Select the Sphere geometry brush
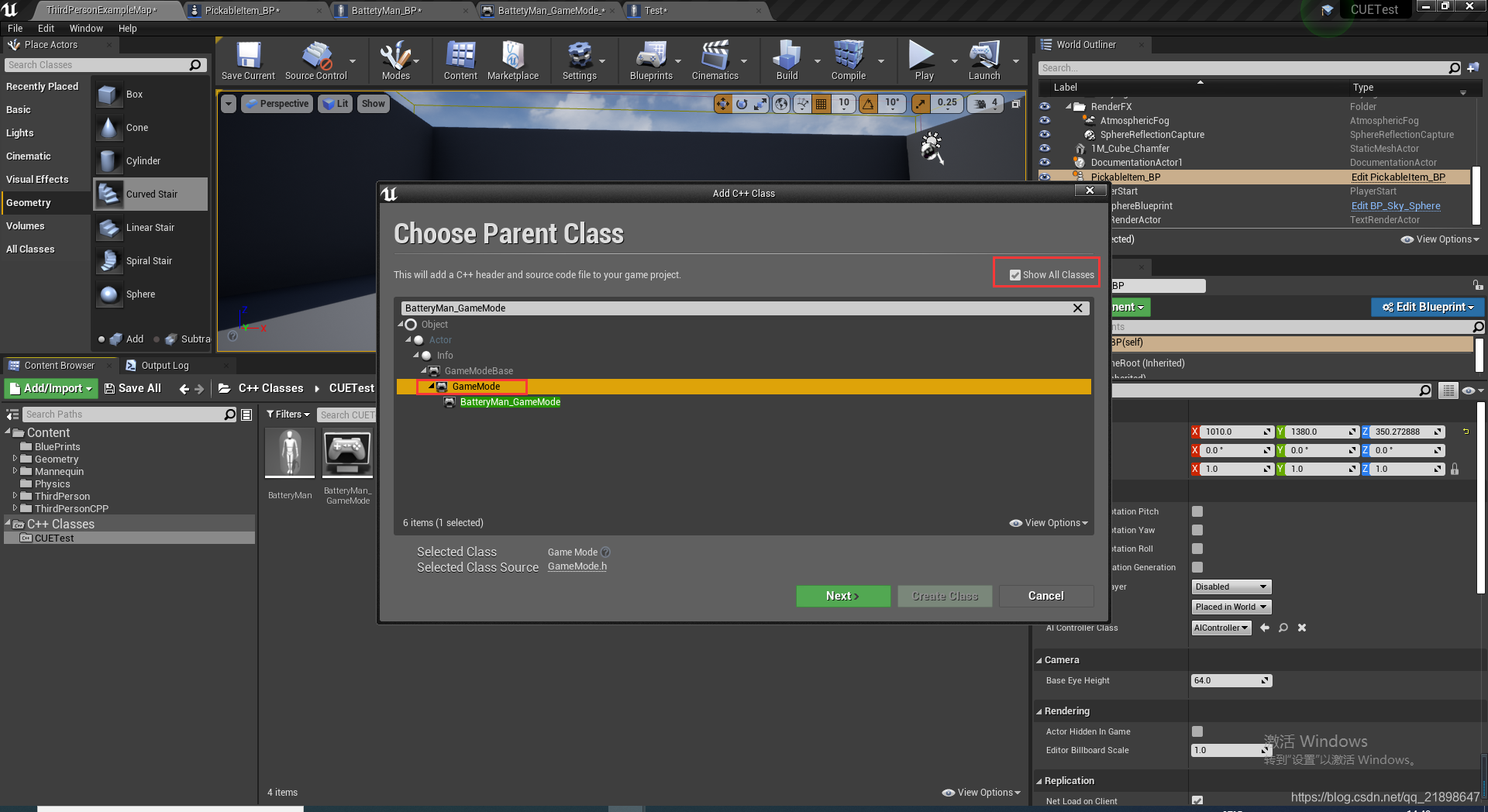 150,294
